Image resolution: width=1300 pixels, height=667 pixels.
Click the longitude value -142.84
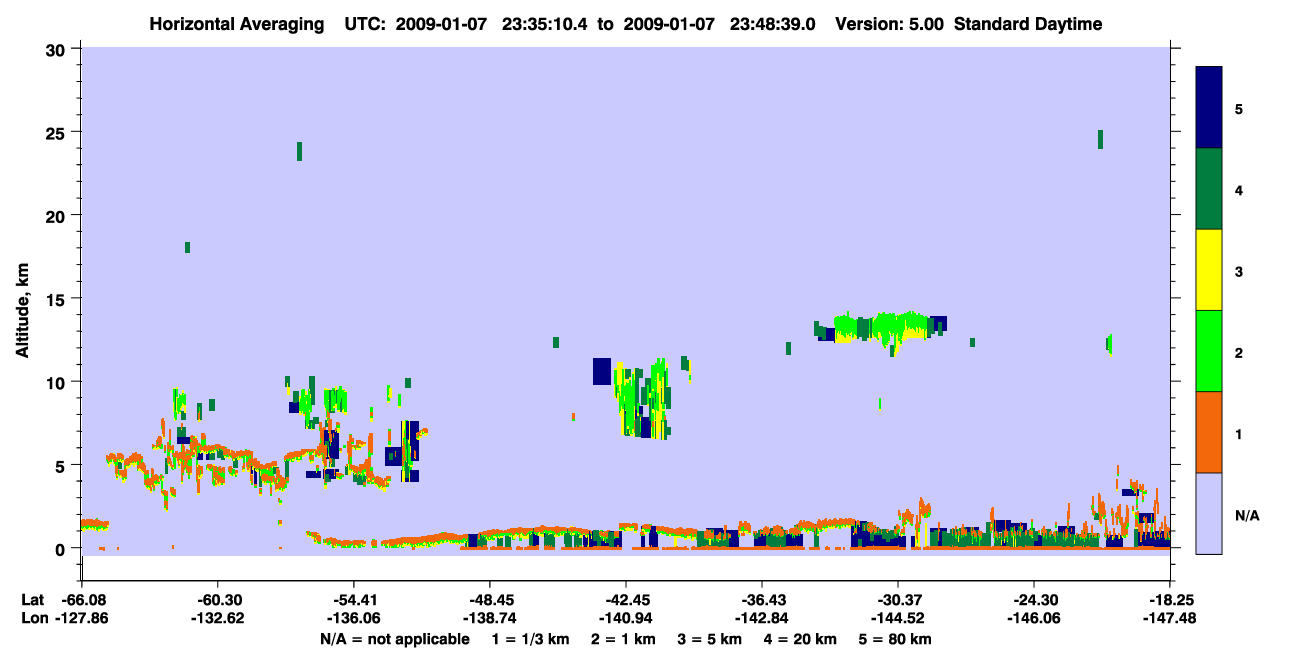click(761, 619)
